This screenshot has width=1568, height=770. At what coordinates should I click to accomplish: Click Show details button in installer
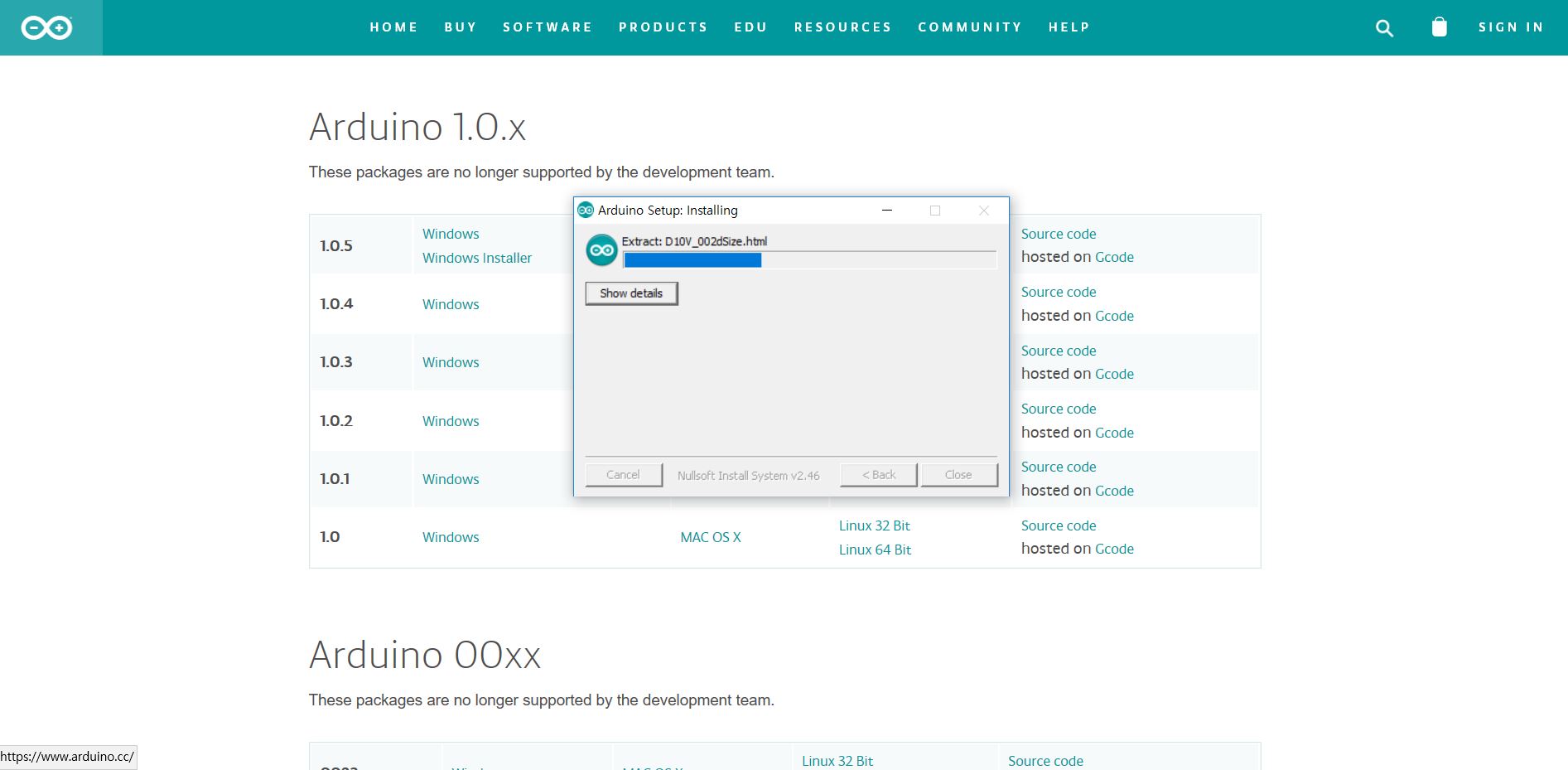(632, 293)
